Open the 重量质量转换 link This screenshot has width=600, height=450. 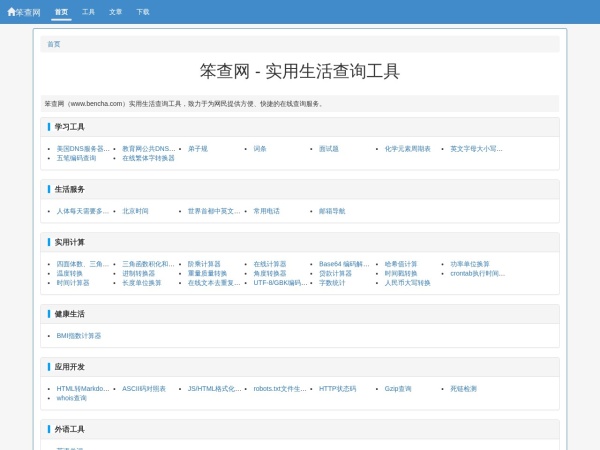point(207,273)
